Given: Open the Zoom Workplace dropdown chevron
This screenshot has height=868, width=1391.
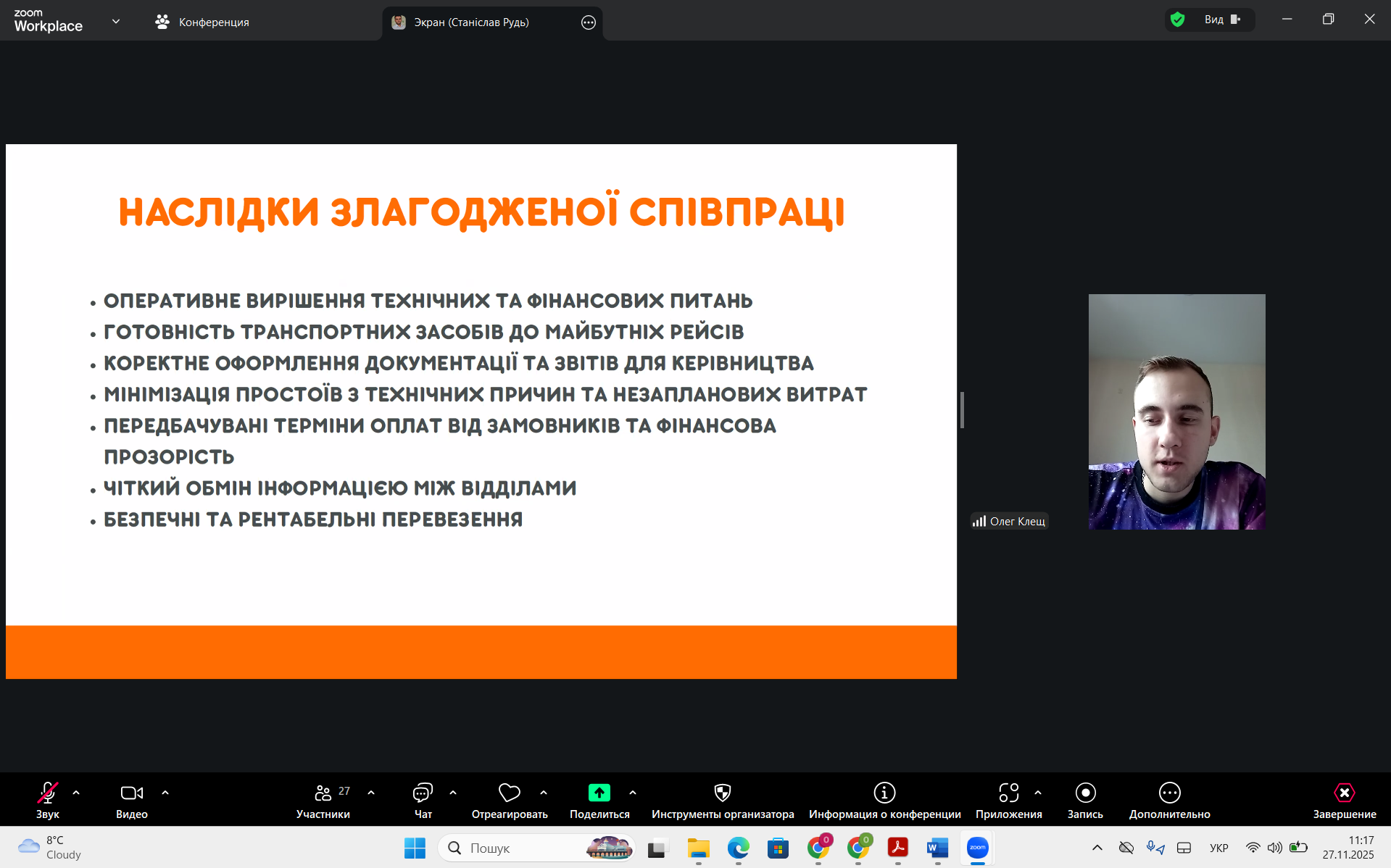Looking at the screenshot, I should 116,22.
